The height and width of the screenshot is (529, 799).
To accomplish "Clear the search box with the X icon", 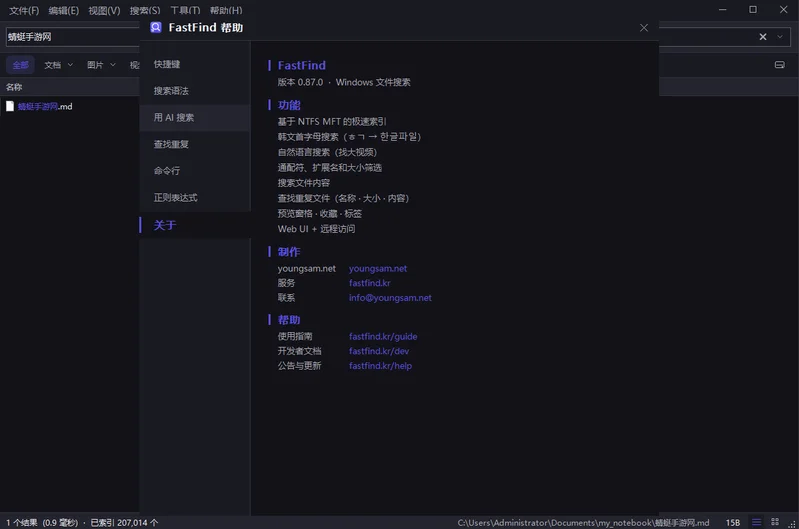I will click(762, 37).
